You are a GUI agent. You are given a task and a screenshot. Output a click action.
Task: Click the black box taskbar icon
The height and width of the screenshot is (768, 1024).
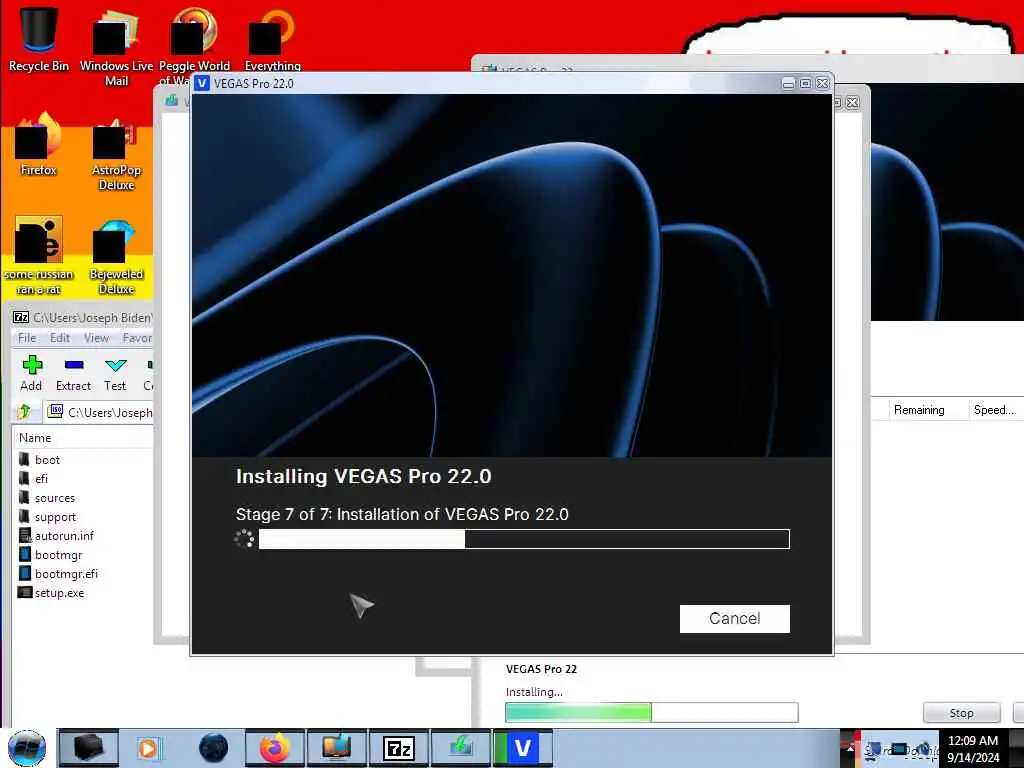point(89,748)
